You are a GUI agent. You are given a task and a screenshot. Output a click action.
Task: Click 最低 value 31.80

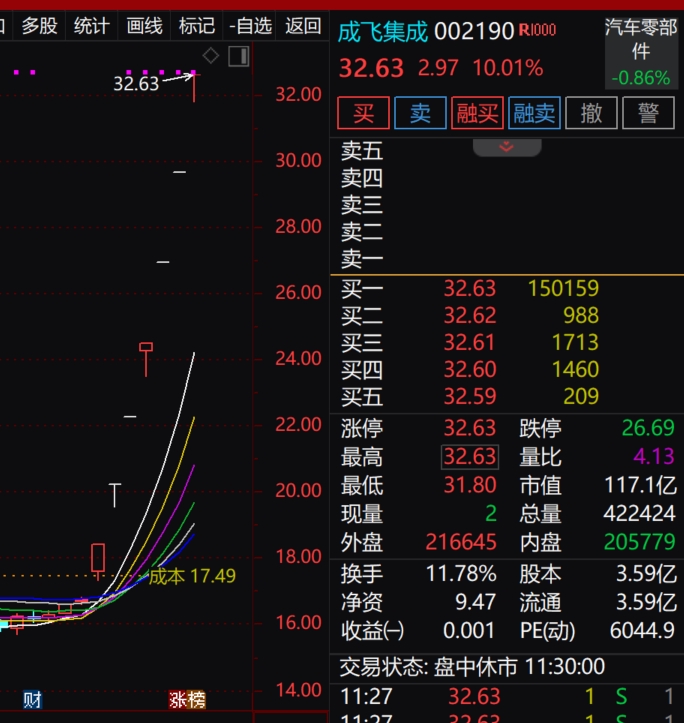pos(470,485)
